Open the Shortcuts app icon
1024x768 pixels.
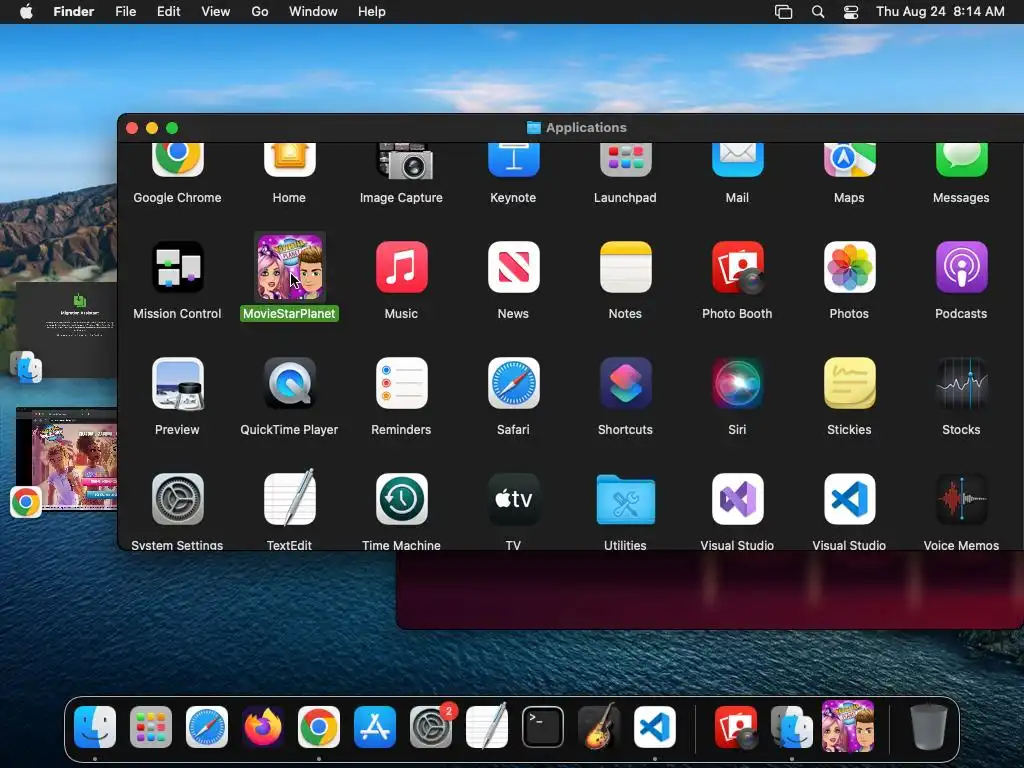coord(625,383)
